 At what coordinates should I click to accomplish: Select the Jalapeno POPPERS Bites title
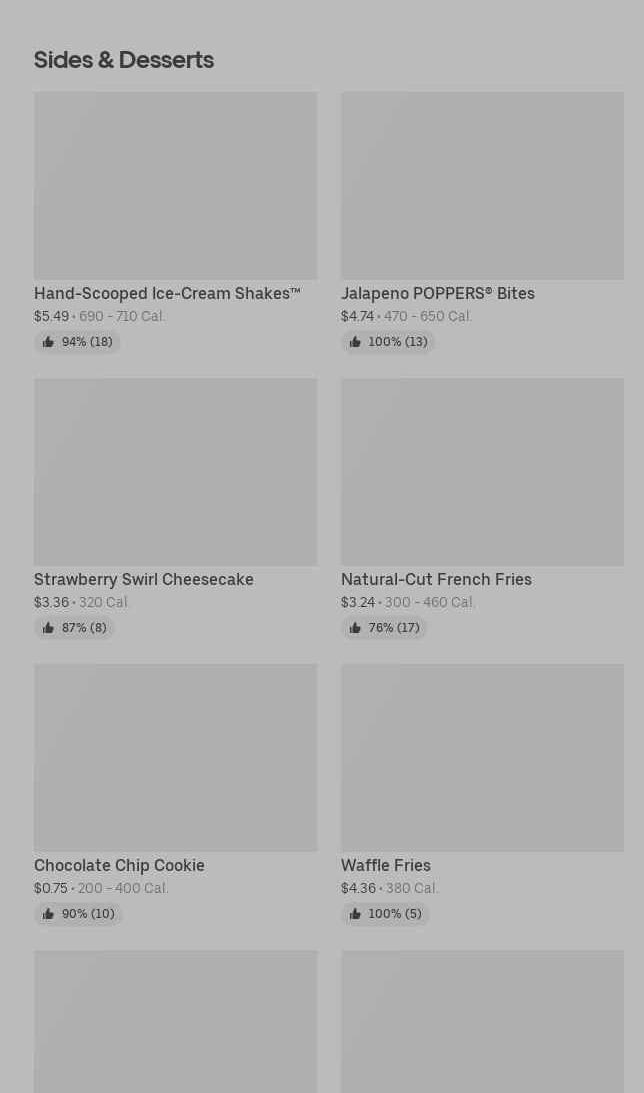pyautogui.click(x=438, y=293)
